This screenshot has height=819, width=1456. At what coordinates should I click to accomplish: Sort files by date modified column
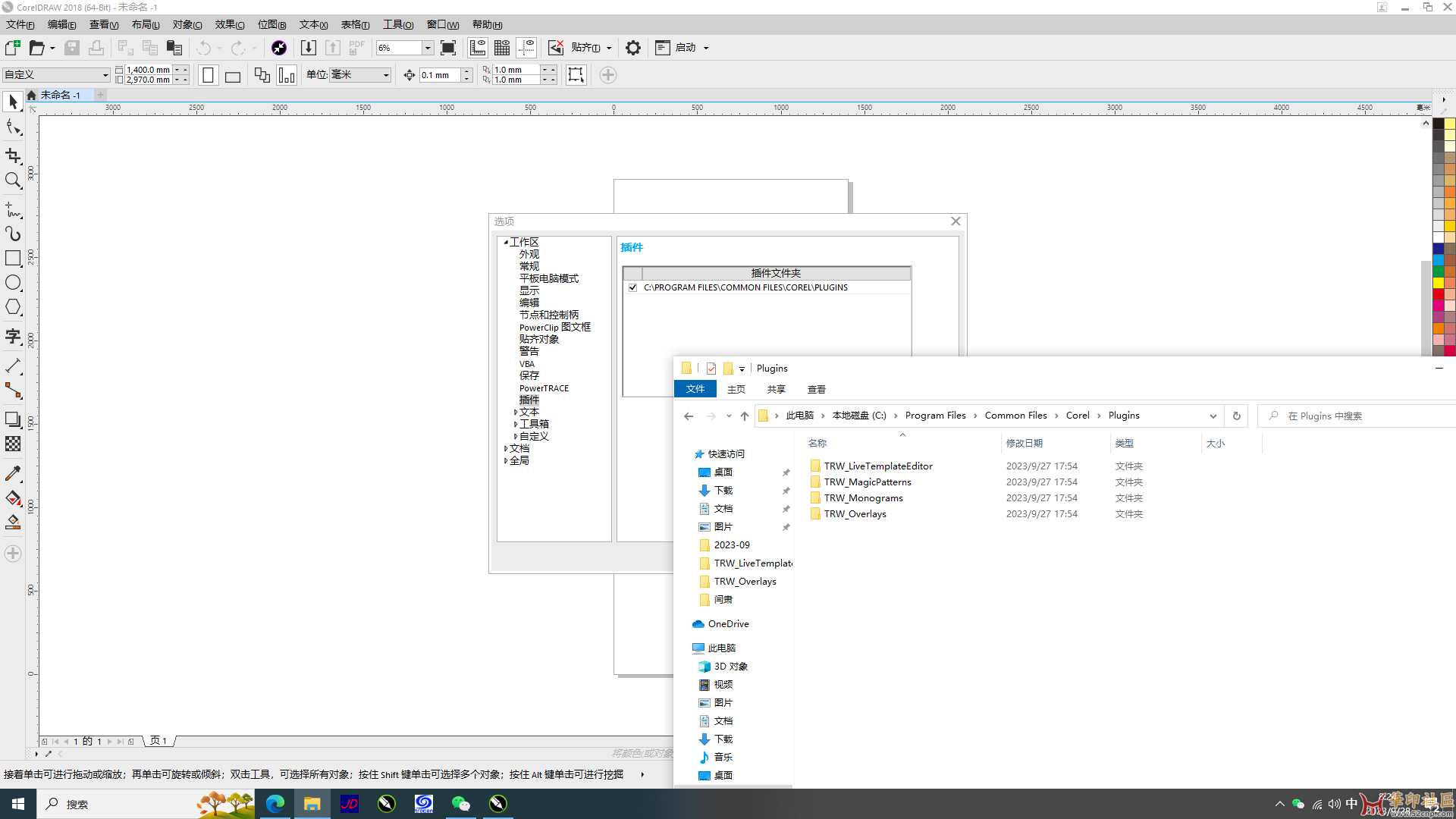coord(1025,444)
